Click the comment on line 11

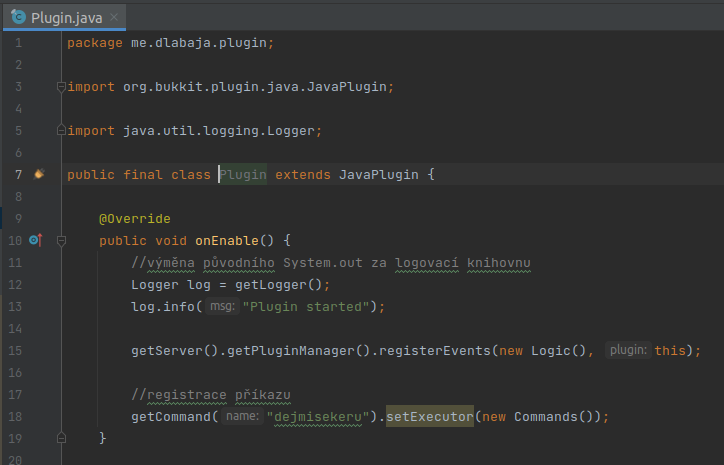point(331,263)
